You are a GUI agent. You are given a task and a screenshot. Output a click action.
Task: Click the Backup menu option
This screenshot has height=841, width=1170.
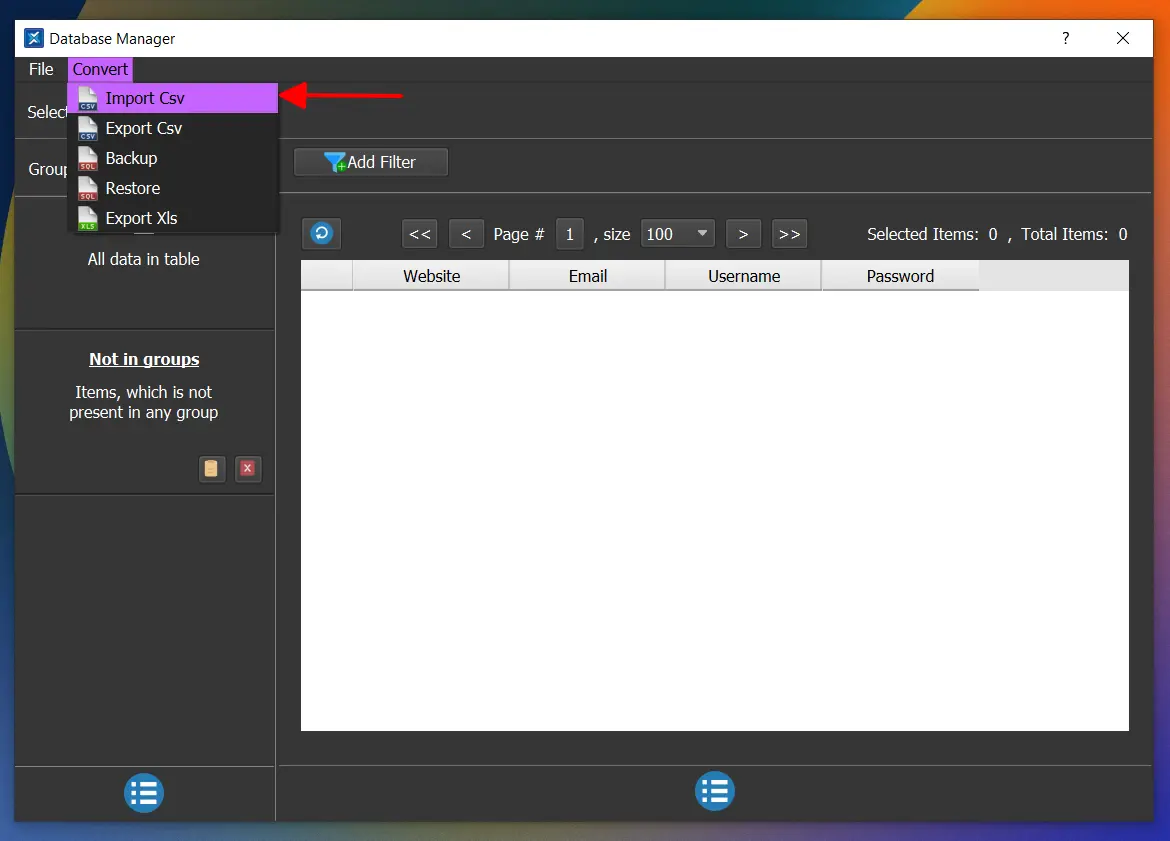pyautogui.click(x=172, y=158)
